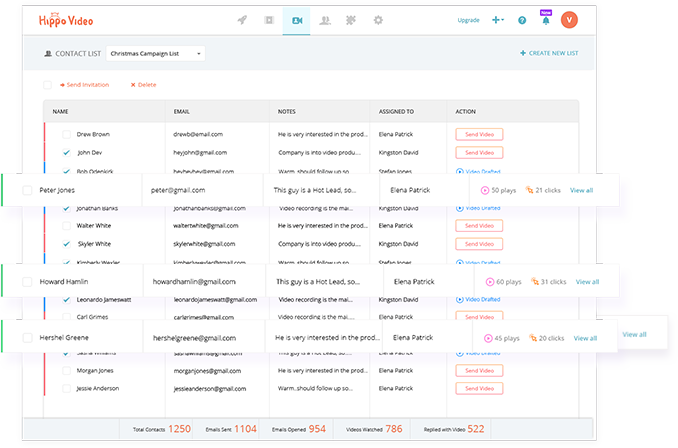The width and height of the screenshot is (678, 448).
Task: Click the help question mark icon
Action: pos(522,20)
